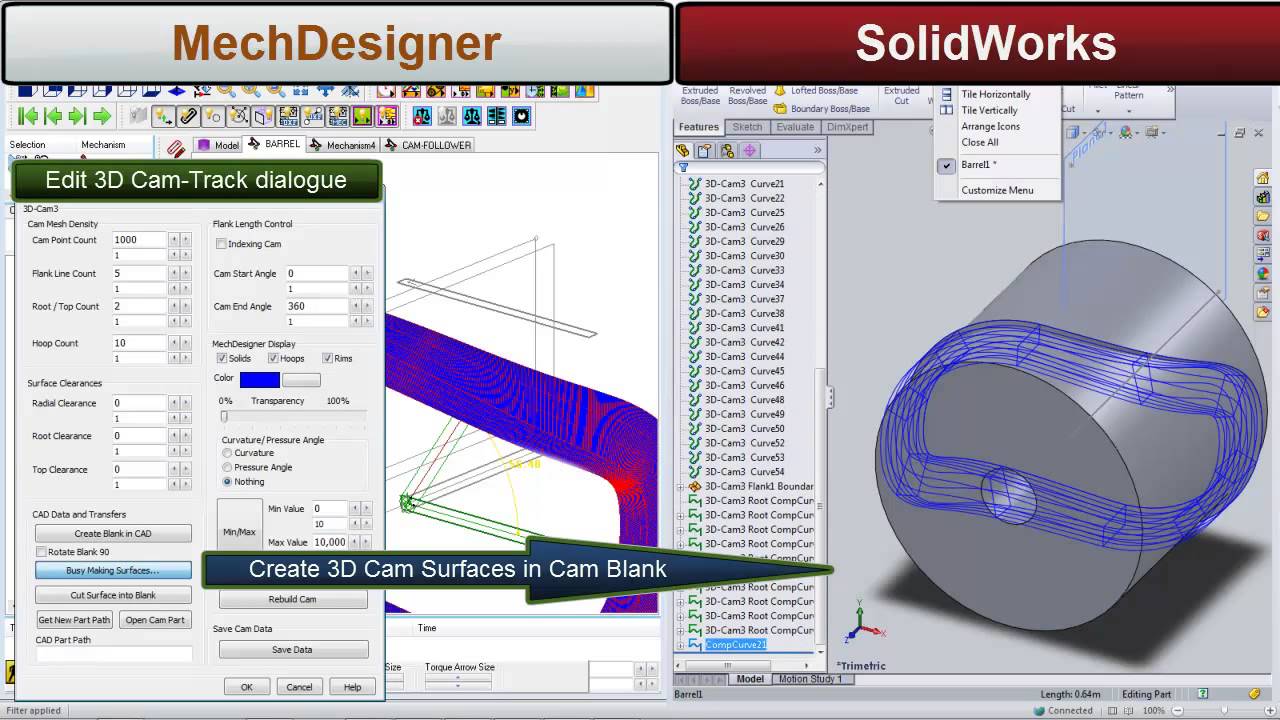Click the Boundary Boss/Base icon

click(781, 109)
